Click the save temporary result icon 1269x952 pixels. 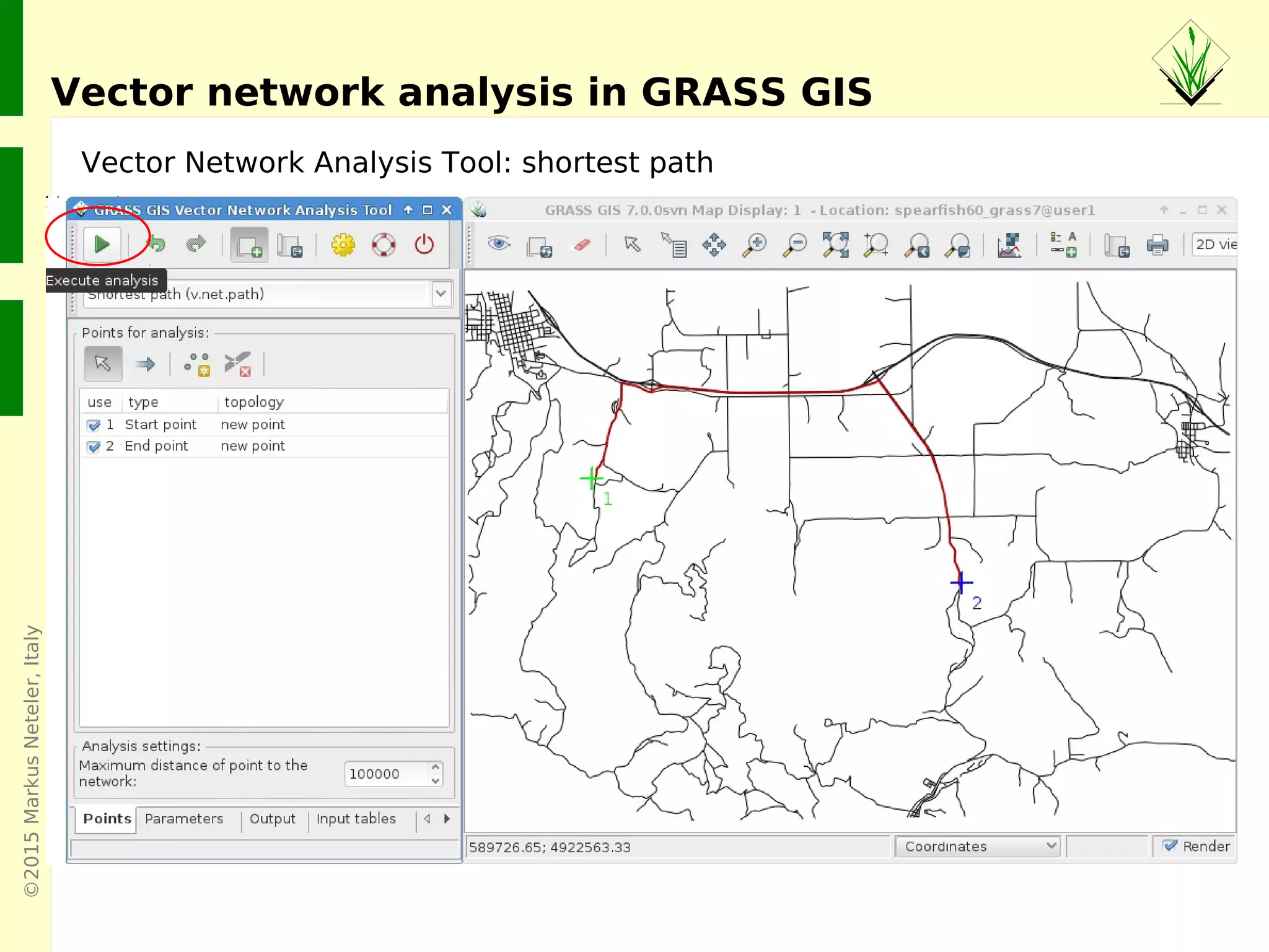tap(290, 245)
